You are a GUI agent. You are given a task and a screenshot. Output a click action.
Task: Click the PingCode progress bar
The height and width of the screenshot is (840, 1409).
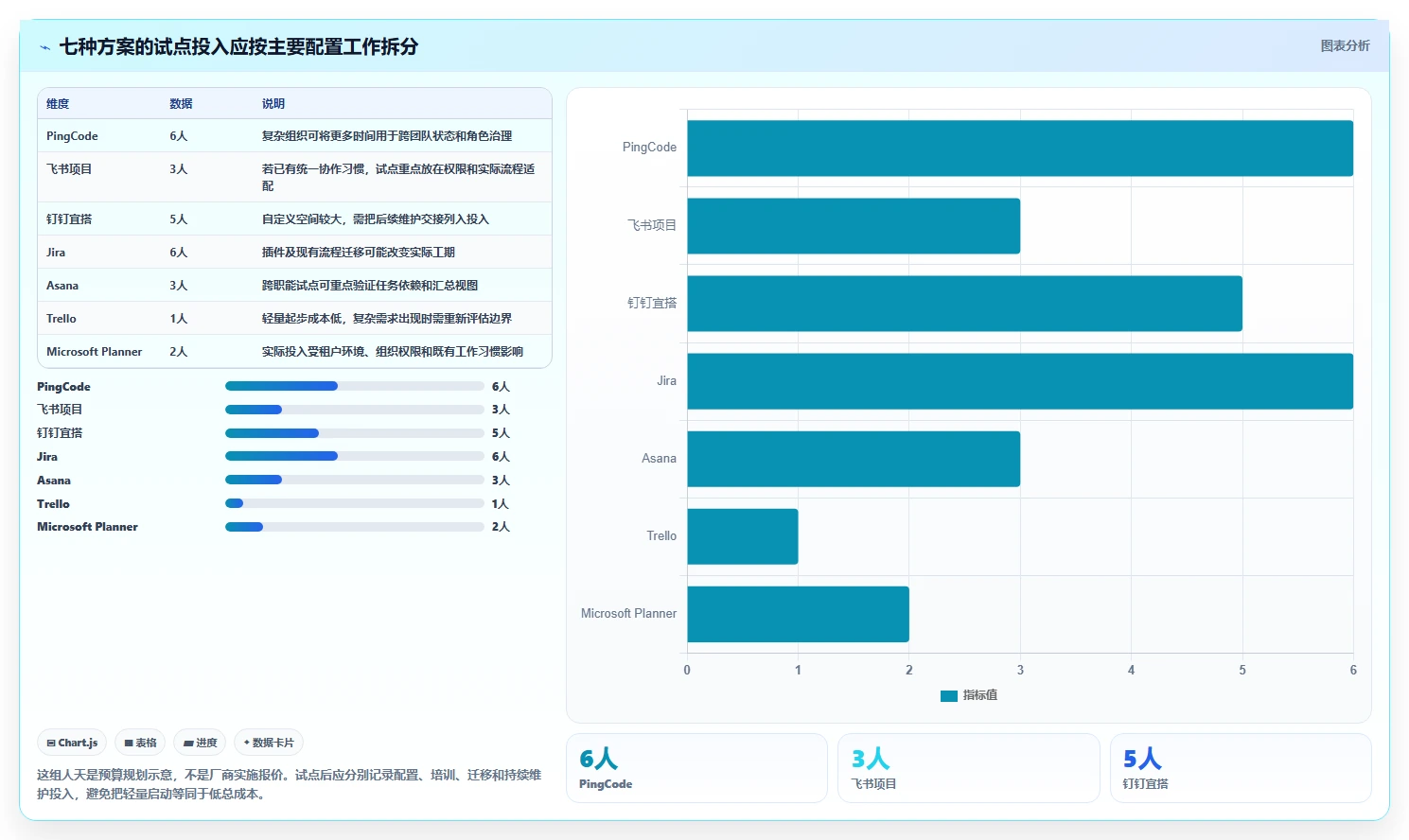click(x=355, y=386)
